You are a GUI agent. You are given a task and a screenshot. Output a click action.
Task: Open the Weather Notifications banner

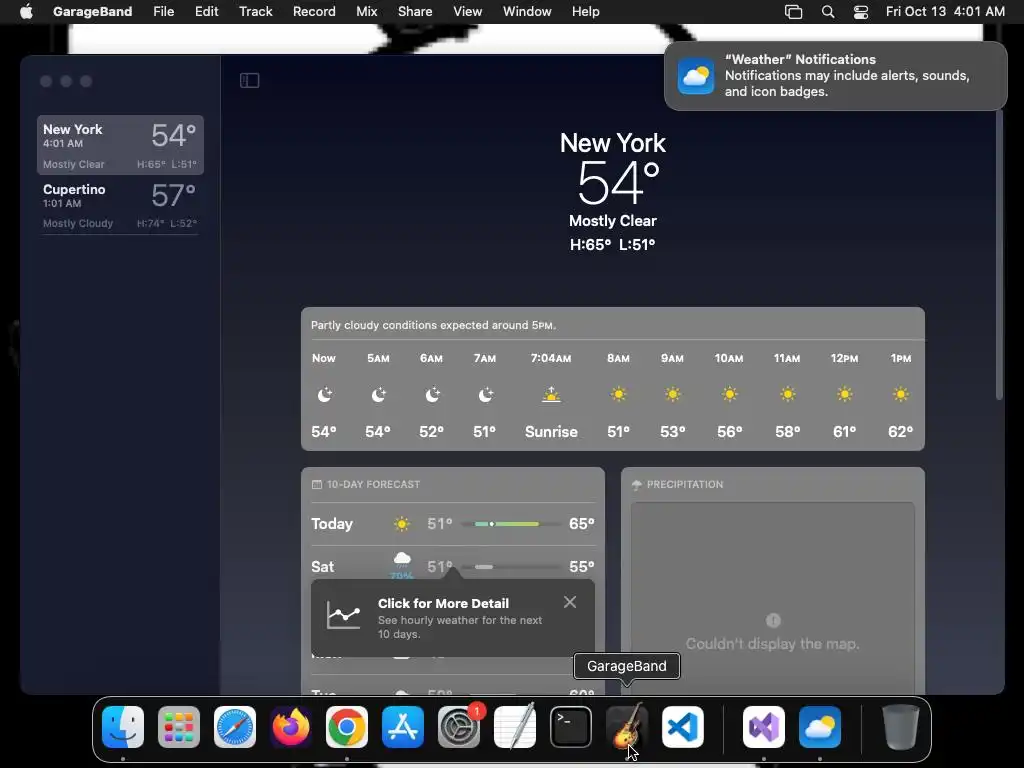pyautogui.click(x=835, y=76)
